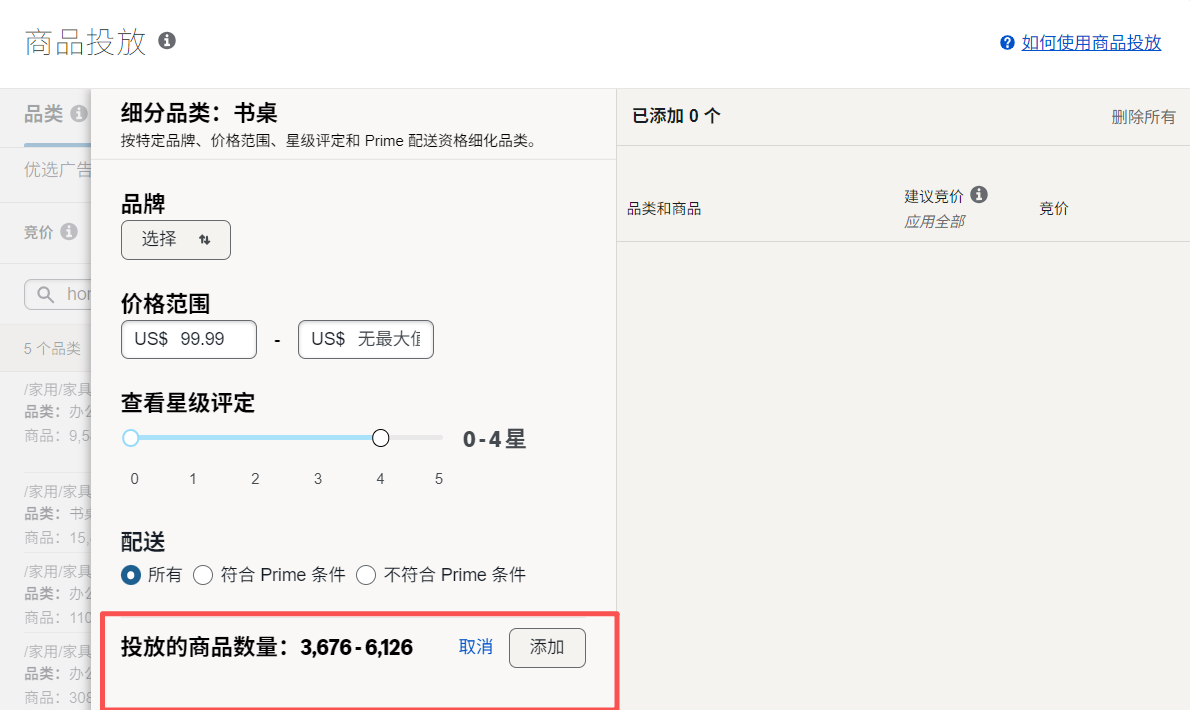
Task: Click the blue question-mark help icon
Action: [1007, 43]
